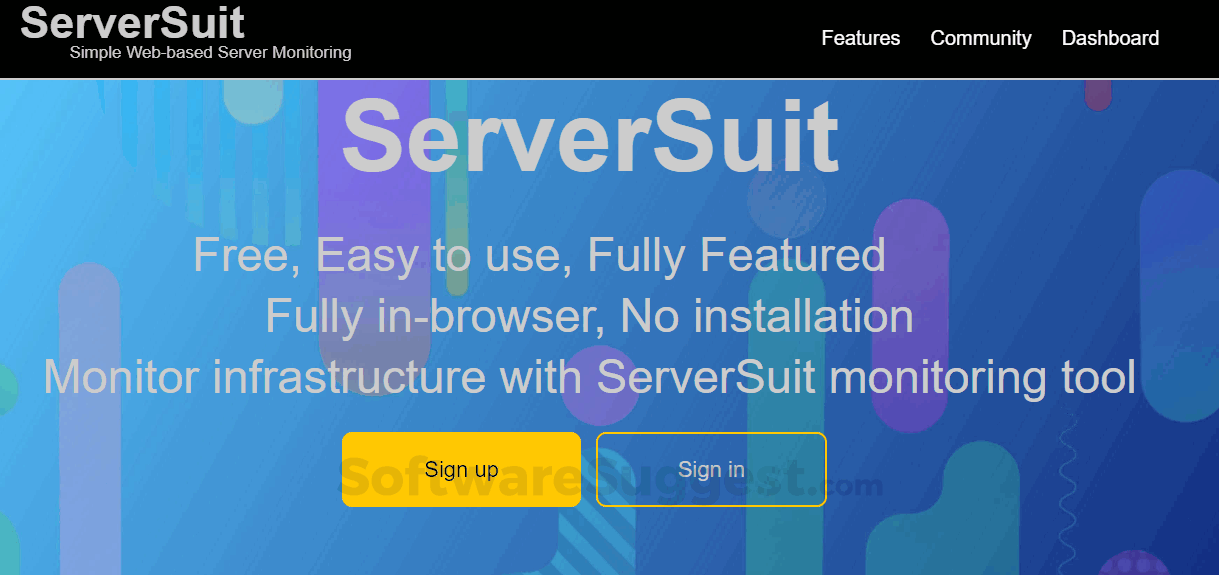The width and height of the screenshot is (1219, 575).
Task: Click the Fully in-browser, No installation line
Action: tap(589, 316)
